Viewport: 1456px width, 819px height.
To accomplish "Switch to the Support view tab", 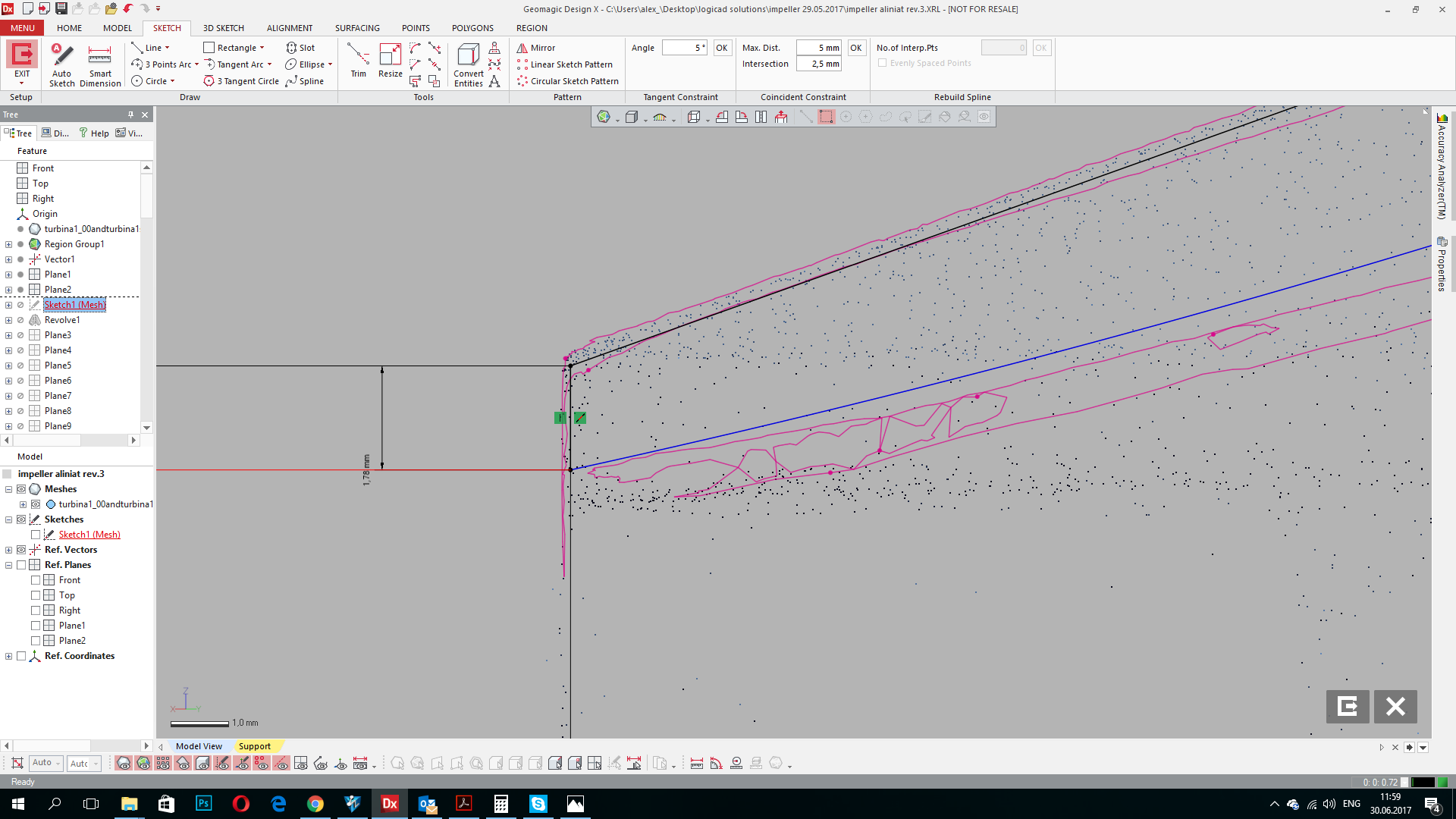I will [254, 746].
